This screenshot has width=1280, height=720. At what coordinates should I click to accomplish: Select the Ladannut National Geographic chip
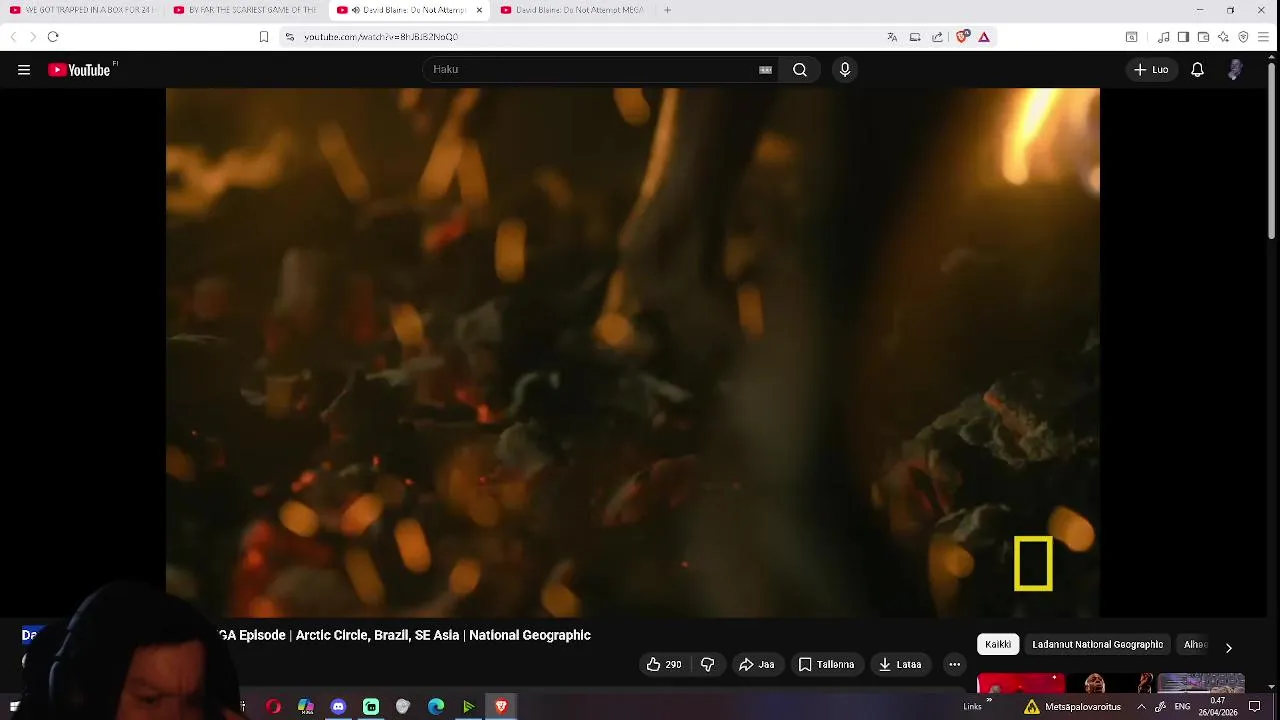pyautogui.click(x=1097, y=644)
